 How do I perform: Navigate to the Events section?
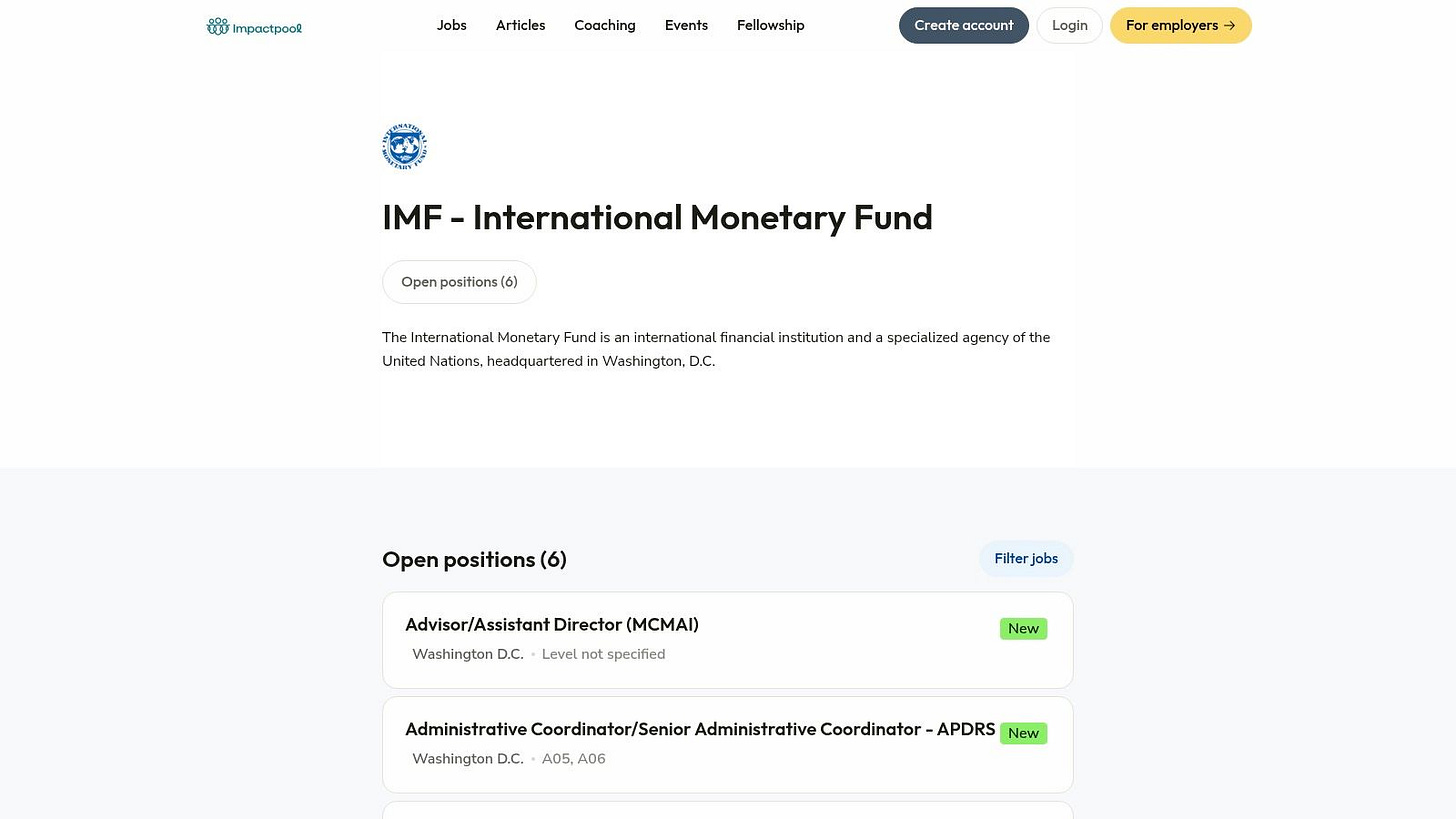pyautogui.click(x=686, y=25)
